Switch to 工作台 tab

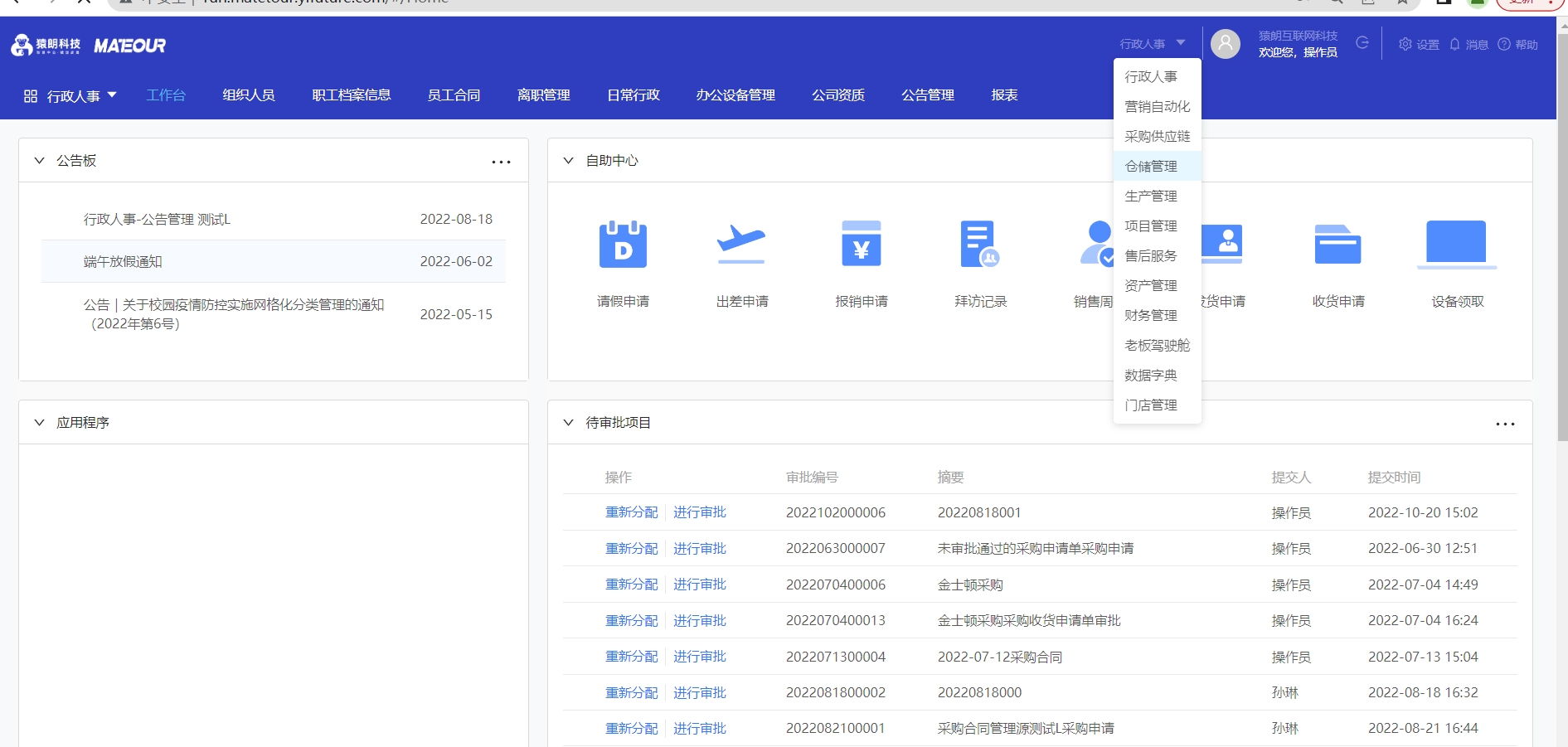coord(166,95)
